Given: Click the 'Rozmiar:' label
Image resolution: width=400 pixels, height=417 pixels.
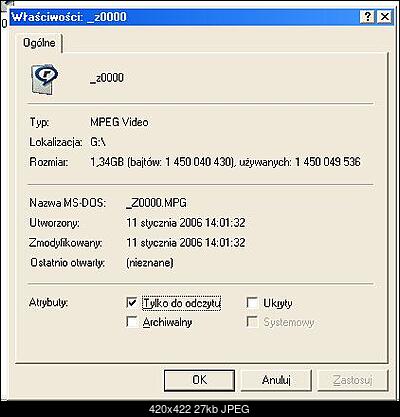Looking at the screenshot, I should coord(49,162).
